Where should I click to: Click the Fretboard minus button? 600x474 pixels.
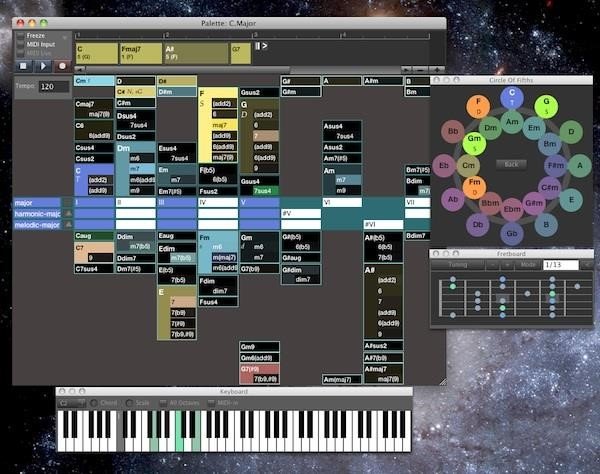[492, 265]
